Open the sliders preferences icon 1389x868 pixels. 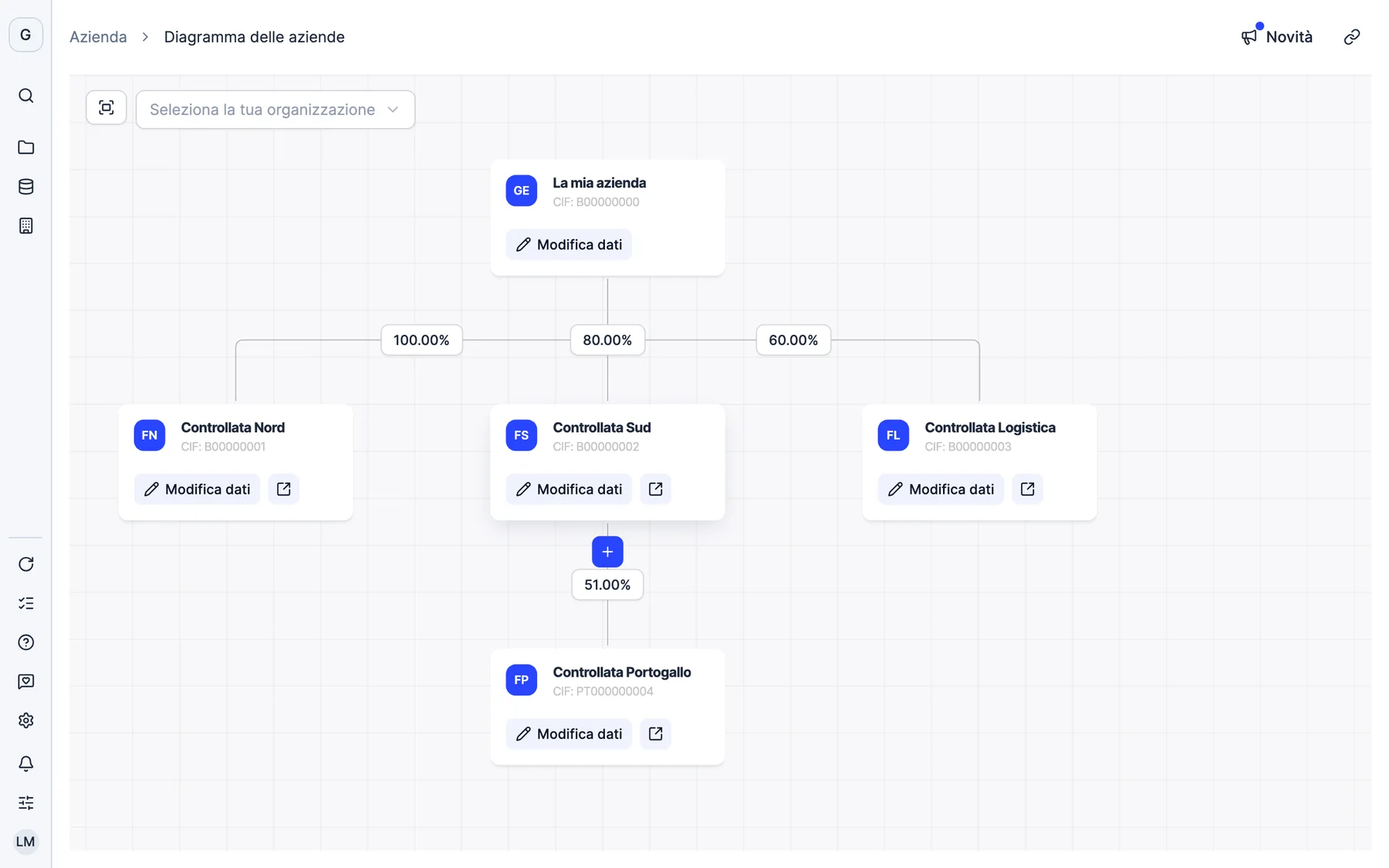pyautogui.click(x=25, y=802)
